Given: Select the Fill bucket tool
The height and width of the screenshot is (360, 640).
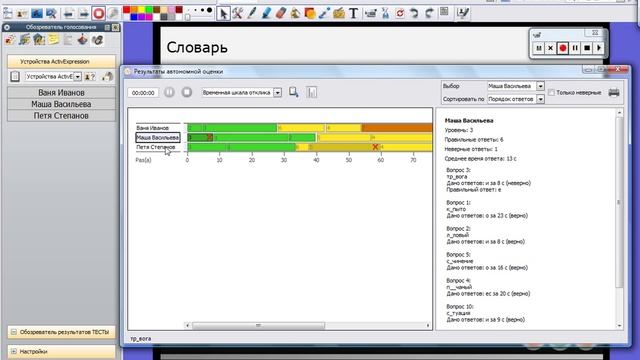Looking at the screenshot, I should [295, 13].
